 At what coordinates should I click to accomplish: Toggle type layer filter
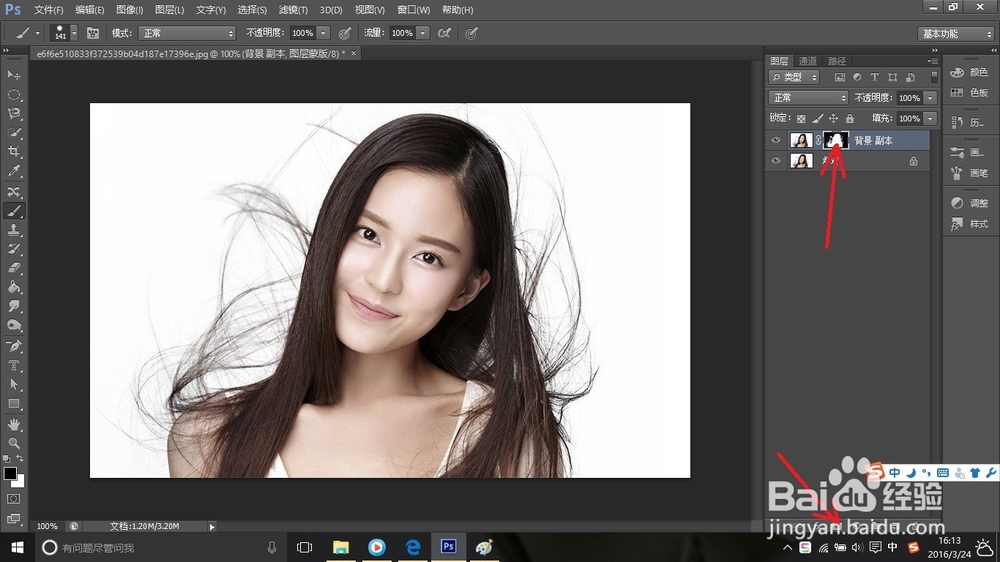click(x=874, y=77)
